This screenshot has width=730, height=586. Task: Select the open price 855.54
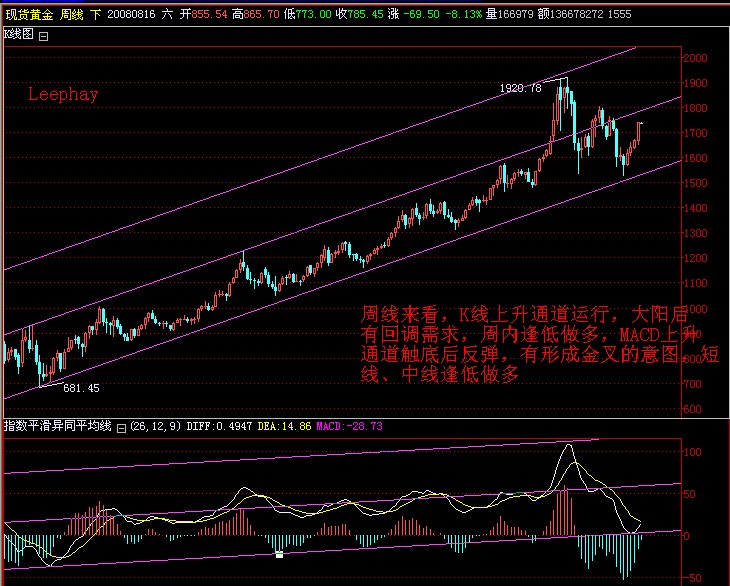point(209,14)
